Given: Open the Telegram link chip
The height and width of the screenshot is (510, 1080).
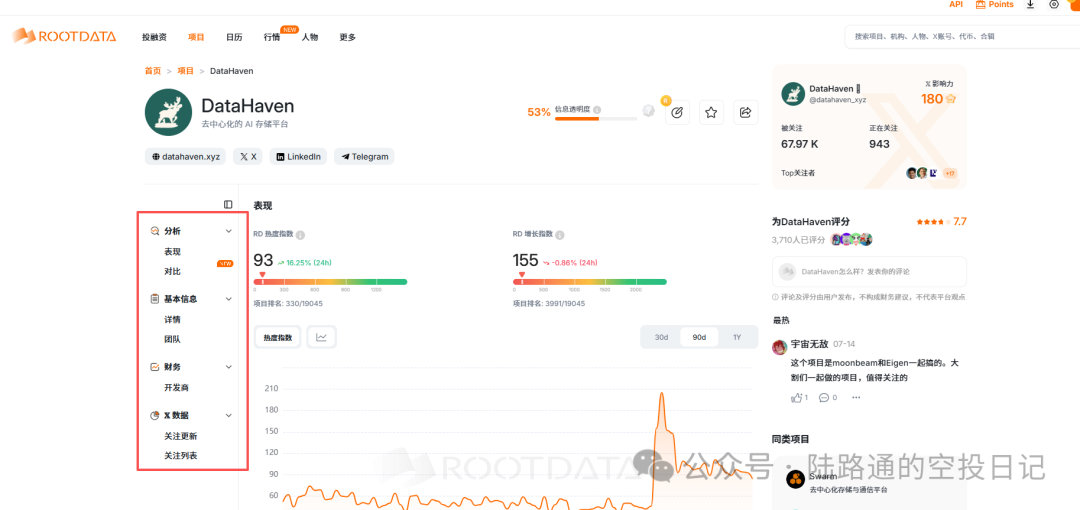Looking at the screenshot, I should (364, 156).
